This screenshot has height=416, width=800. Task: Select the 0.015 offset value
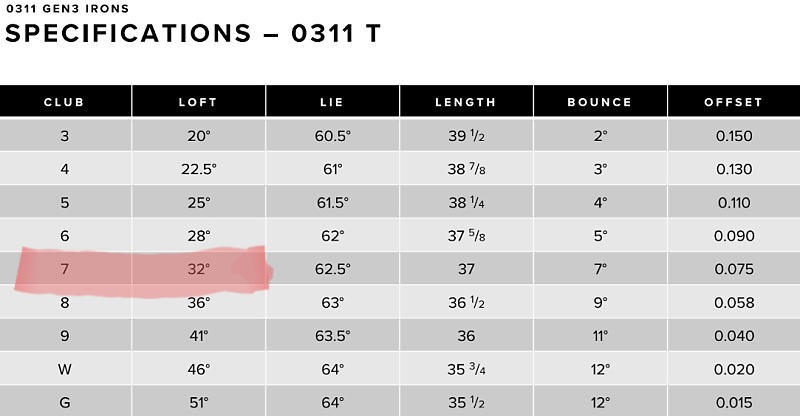pyautogui.click(x=733, y=402)
